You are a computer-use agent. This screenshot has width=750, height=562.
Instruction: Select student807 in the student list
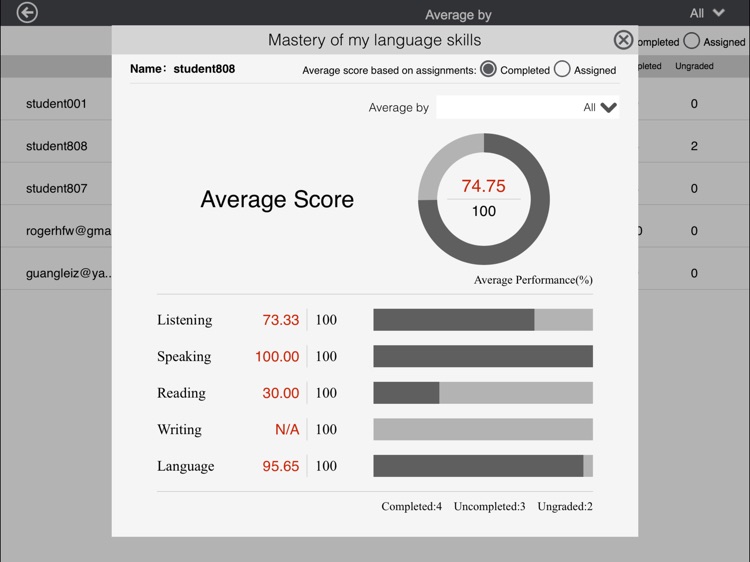point(56,188)
